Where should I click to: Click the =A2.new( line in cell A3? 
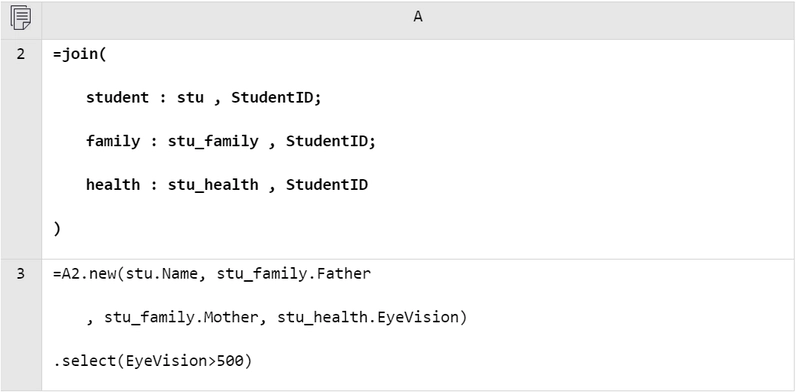(212, 274)
